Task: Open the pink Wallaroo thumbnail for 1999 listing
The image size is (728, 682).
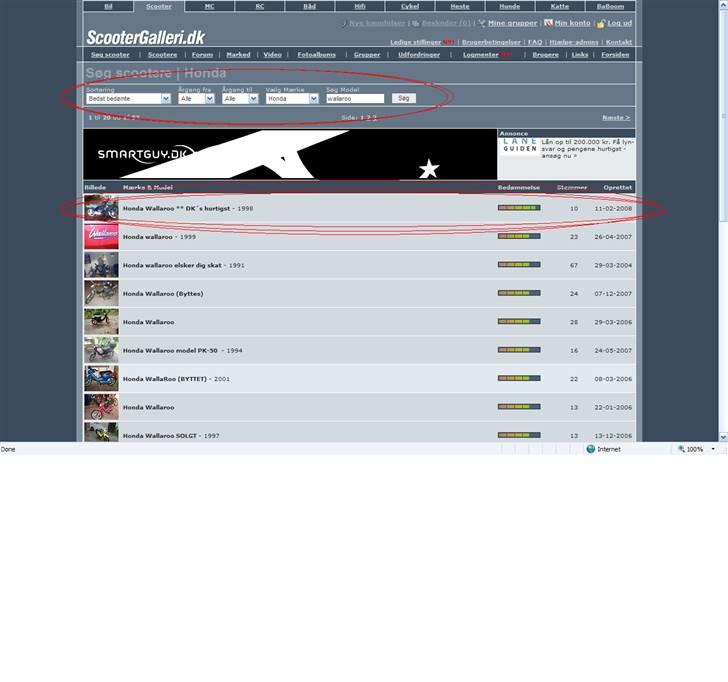Action: point(101,236)
